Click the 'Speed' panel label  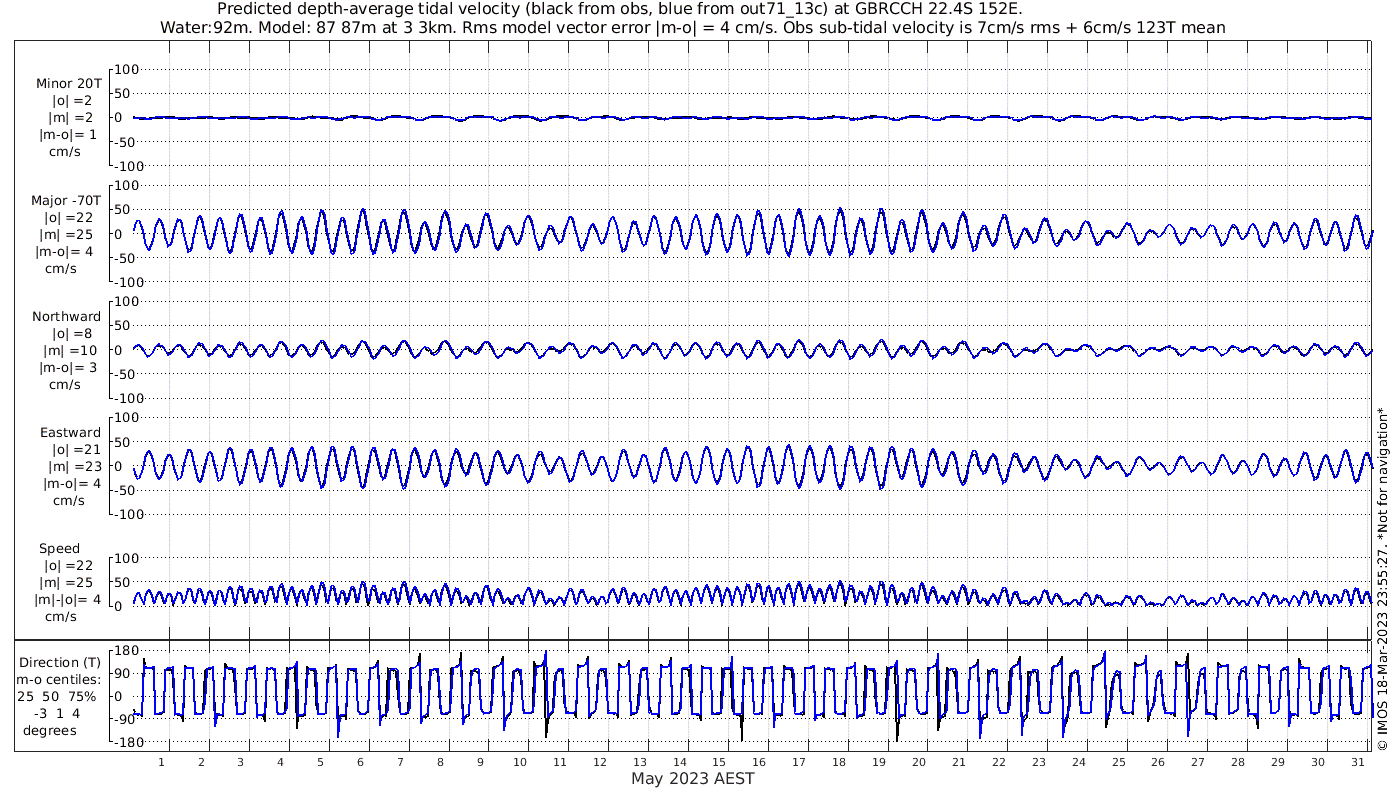[60, 549]
